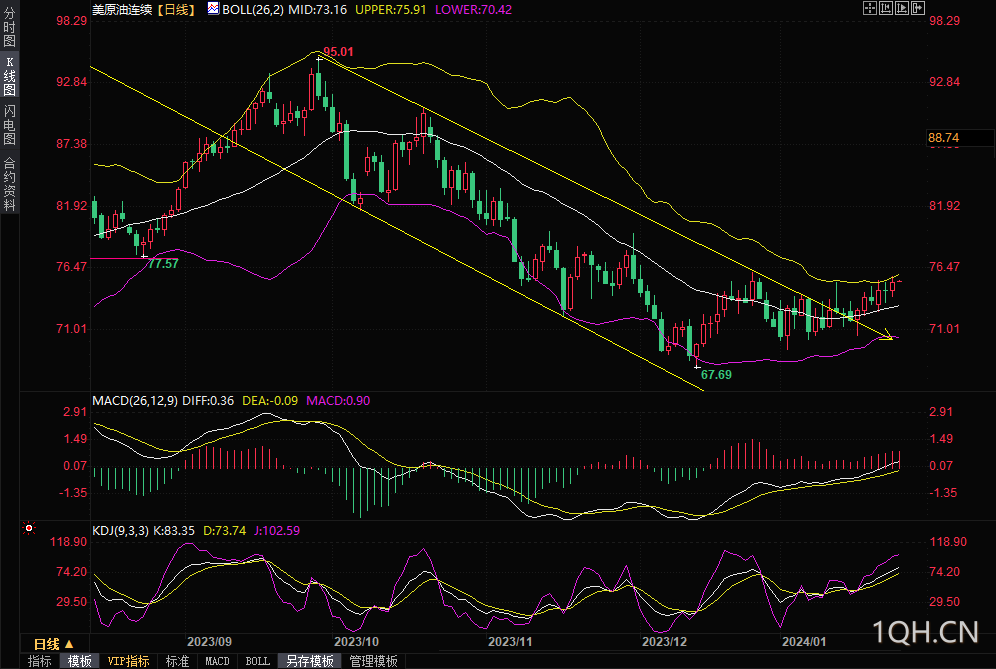The image size is (996, 669).
Task: Click the jump-to-start chart icon
Action: pos(885,8)
